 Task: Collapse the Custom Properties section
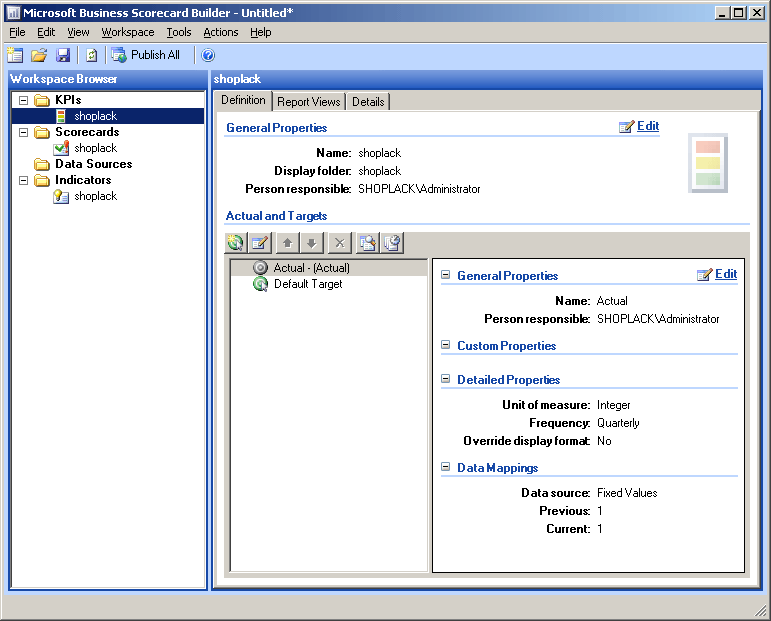[445, 345]
